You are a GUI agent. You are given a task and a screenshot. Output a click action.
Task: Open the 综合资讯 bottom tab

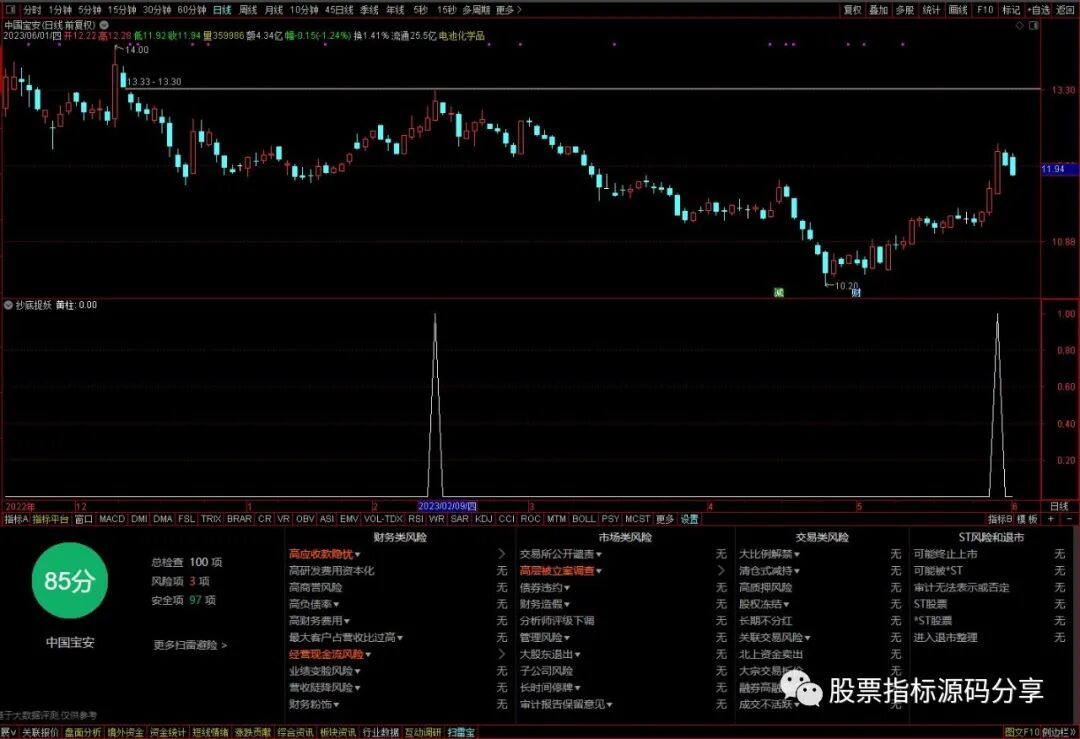pyautogui.click(x=295, y=732)
